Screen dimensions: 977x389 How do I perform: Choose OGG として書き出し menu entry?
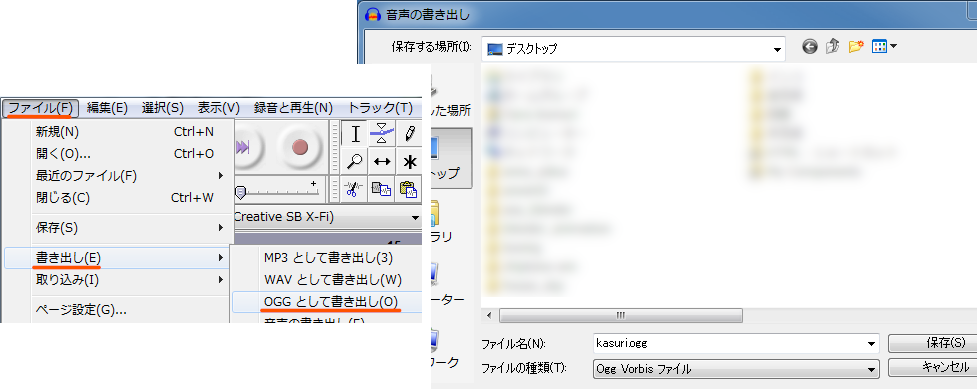(330, 302)
